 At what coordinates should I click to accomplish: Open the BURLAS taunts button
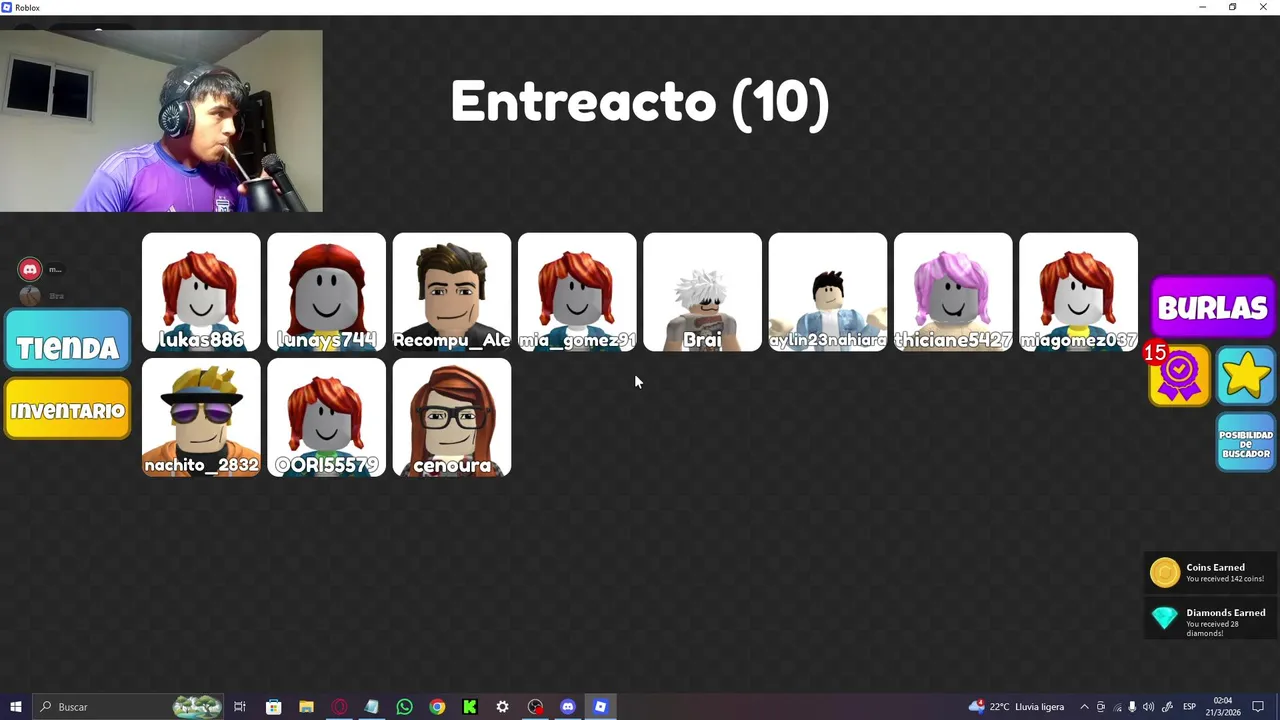1212,307
